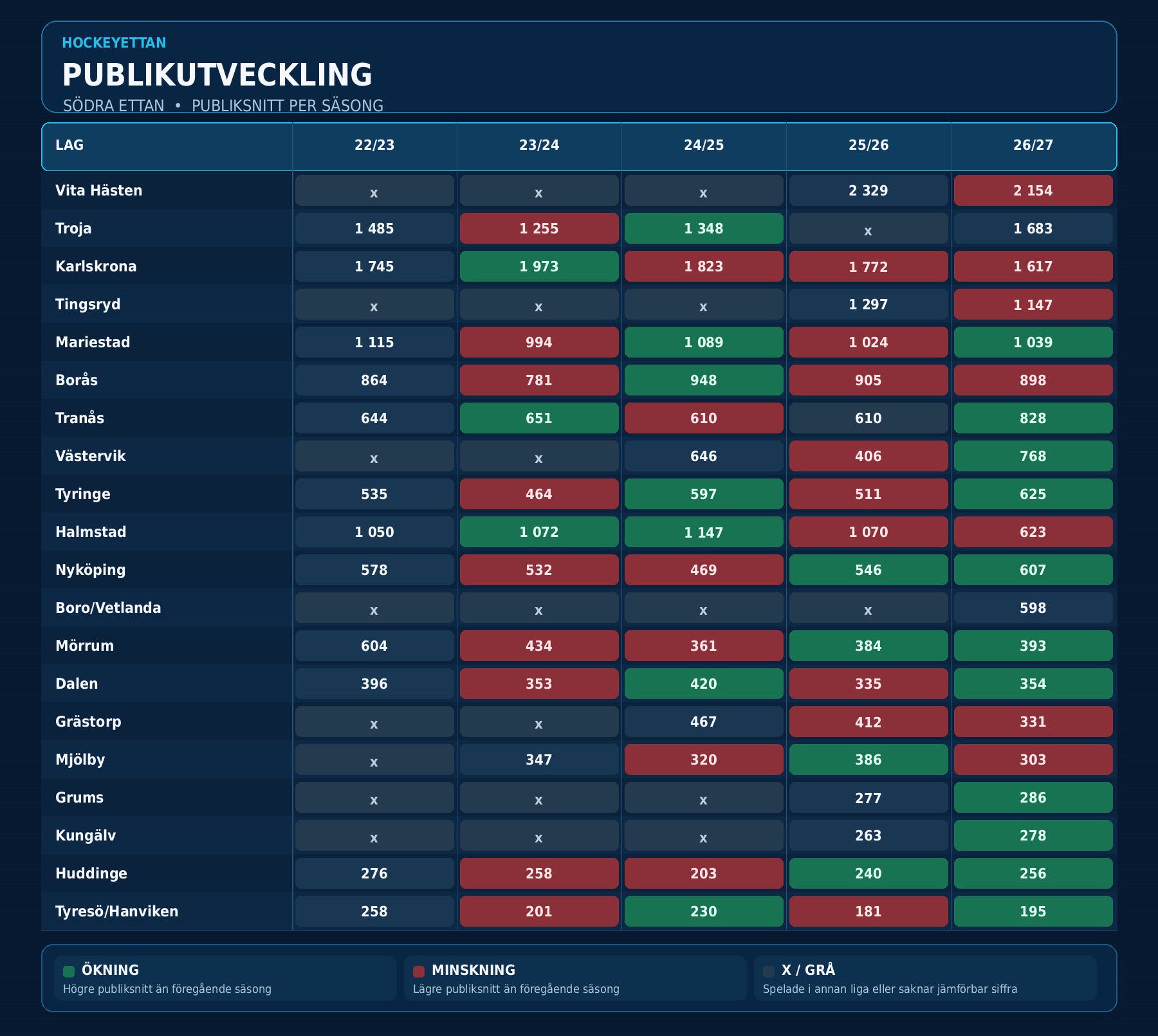
Task: Select the Borås team name
Action: (77, 380)
